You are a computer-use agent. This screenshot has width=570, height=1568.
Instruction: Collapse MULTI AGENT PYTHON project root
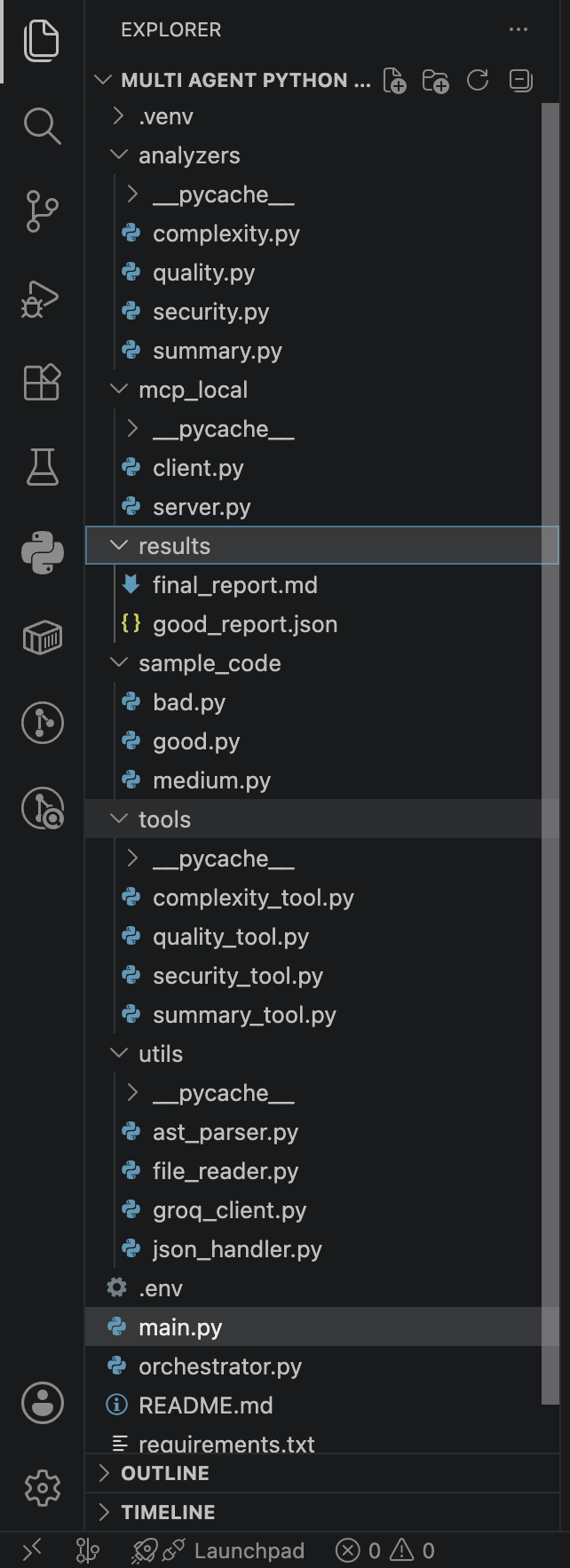click(x=233, y=81)
